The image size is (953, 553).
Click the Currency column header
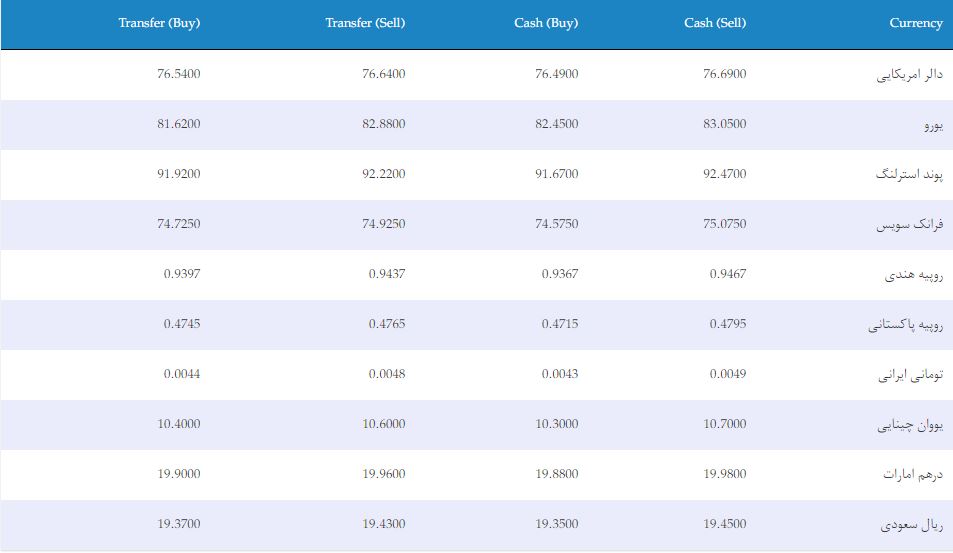(916, 23)
